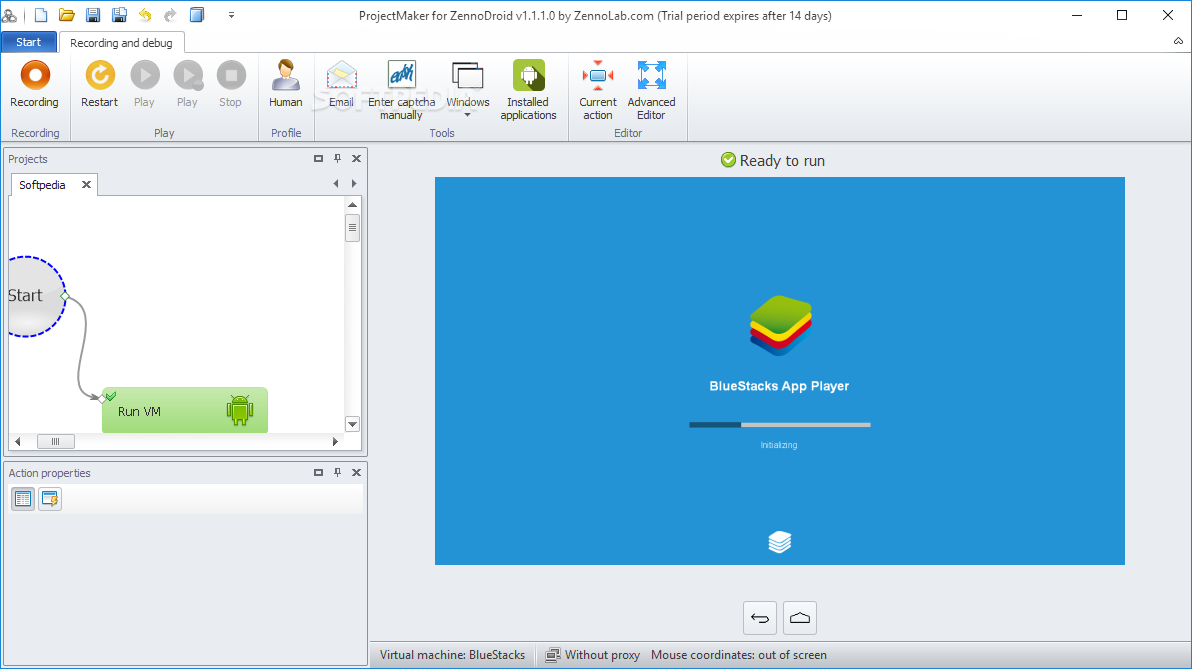Image resolution: width=1192 pixels, height=669 pixels.
Task: Click the scroll left arrow in Projects panel
Action: [17, 442]
